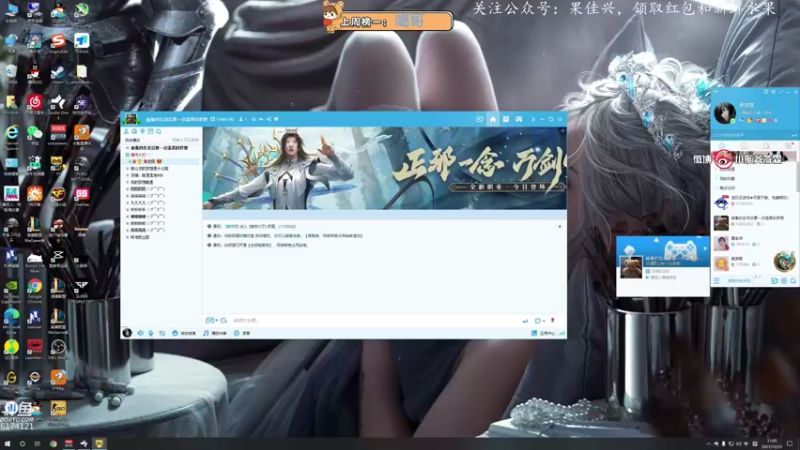Expand the dropdown beside chat bubble icon
The width and height of the screenshot is (800, 450).
[543, 321]
